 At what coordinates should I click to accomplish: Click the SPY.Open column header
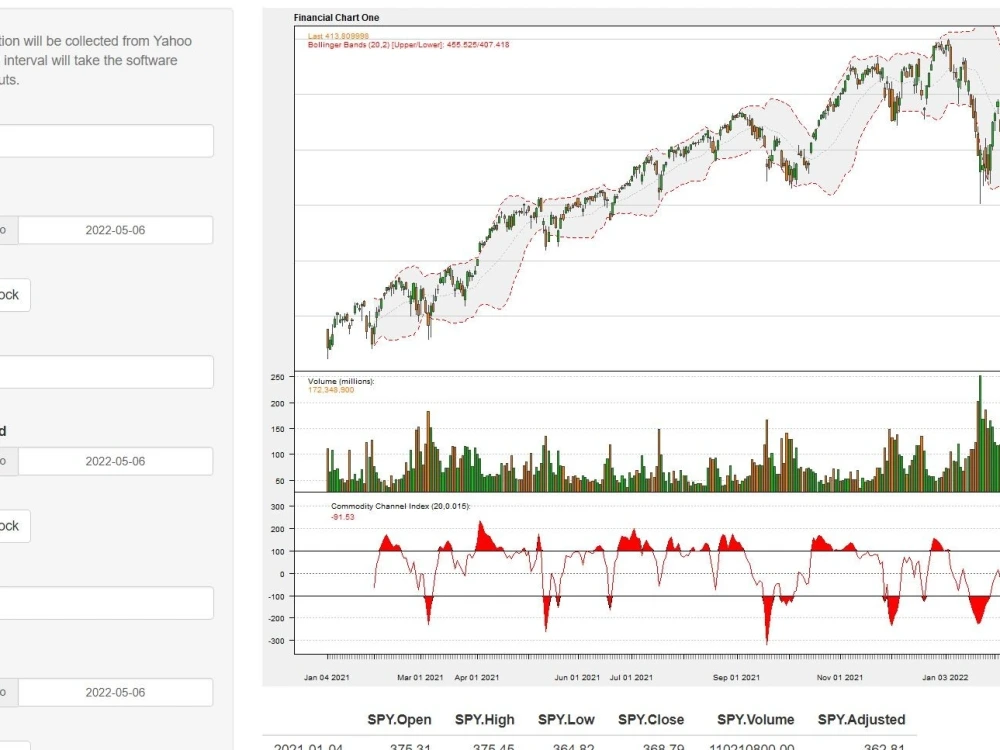click(399, 720)
